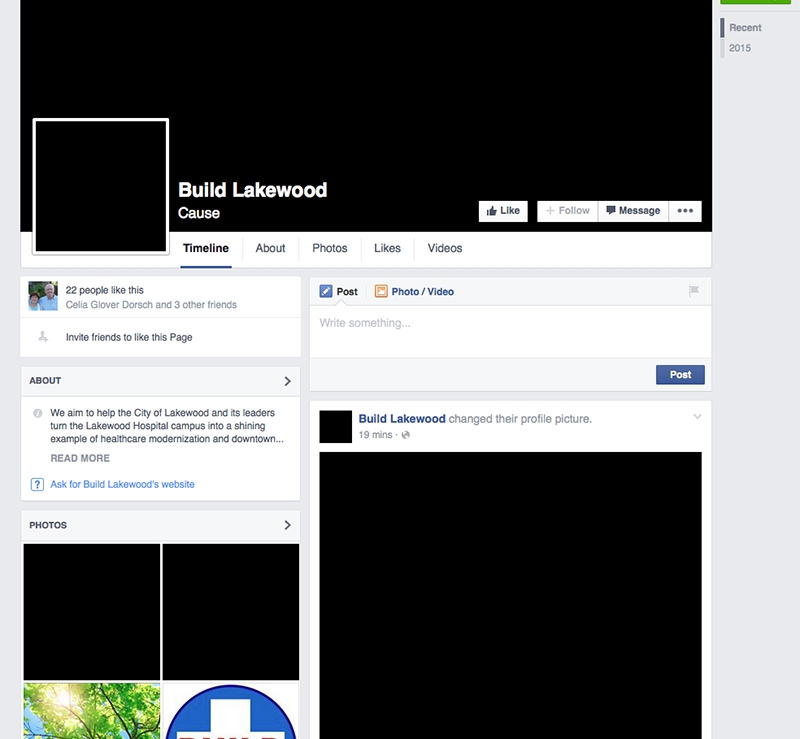The height and width of the screenshot is (739, 800).
Task: Click the invite friends person icon
Action: [x=42, y=337]
